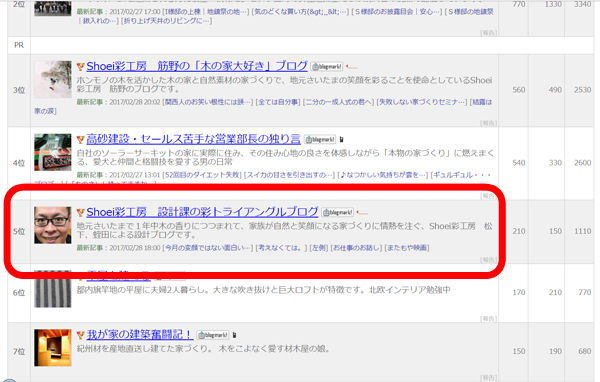Open recent article [またもや映画]
The width and height of the screenshot is (600, 382).
point(407,248)
